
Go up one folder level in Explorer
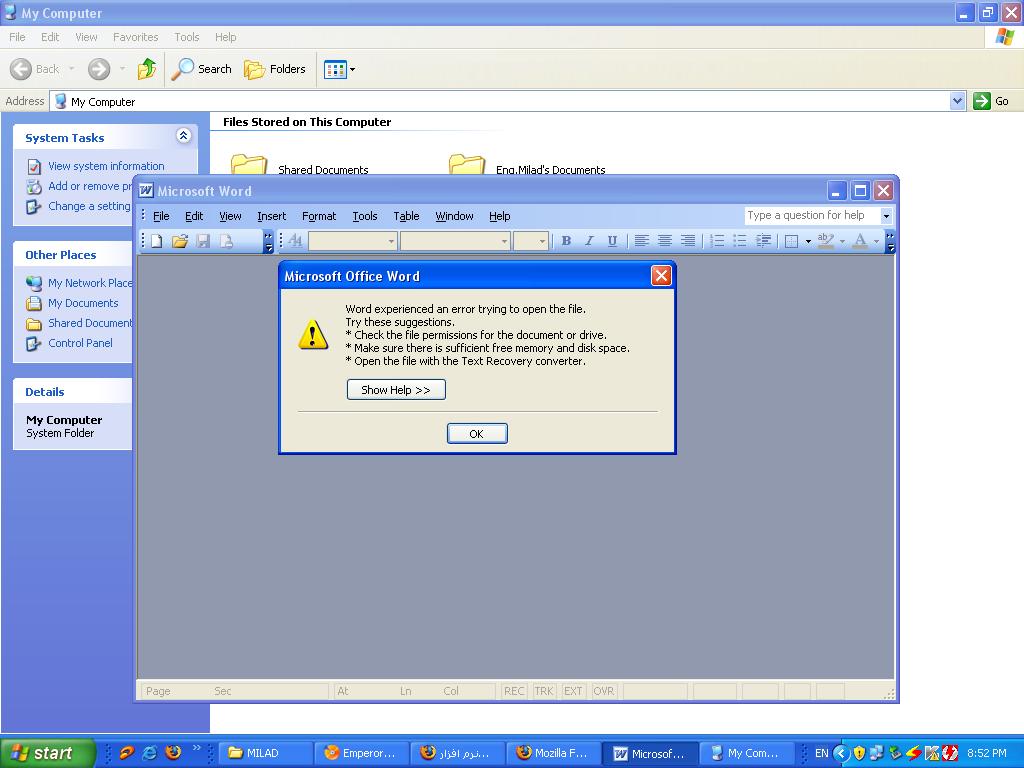click(147, 69)
